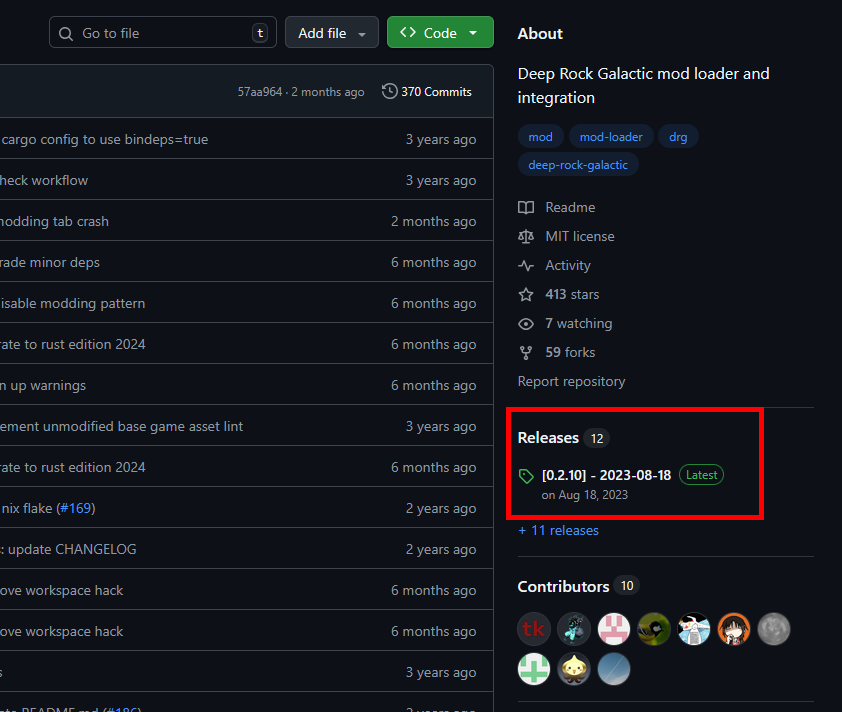
Task: Click the green tag icon of latest release
Action: coord(526,476)
